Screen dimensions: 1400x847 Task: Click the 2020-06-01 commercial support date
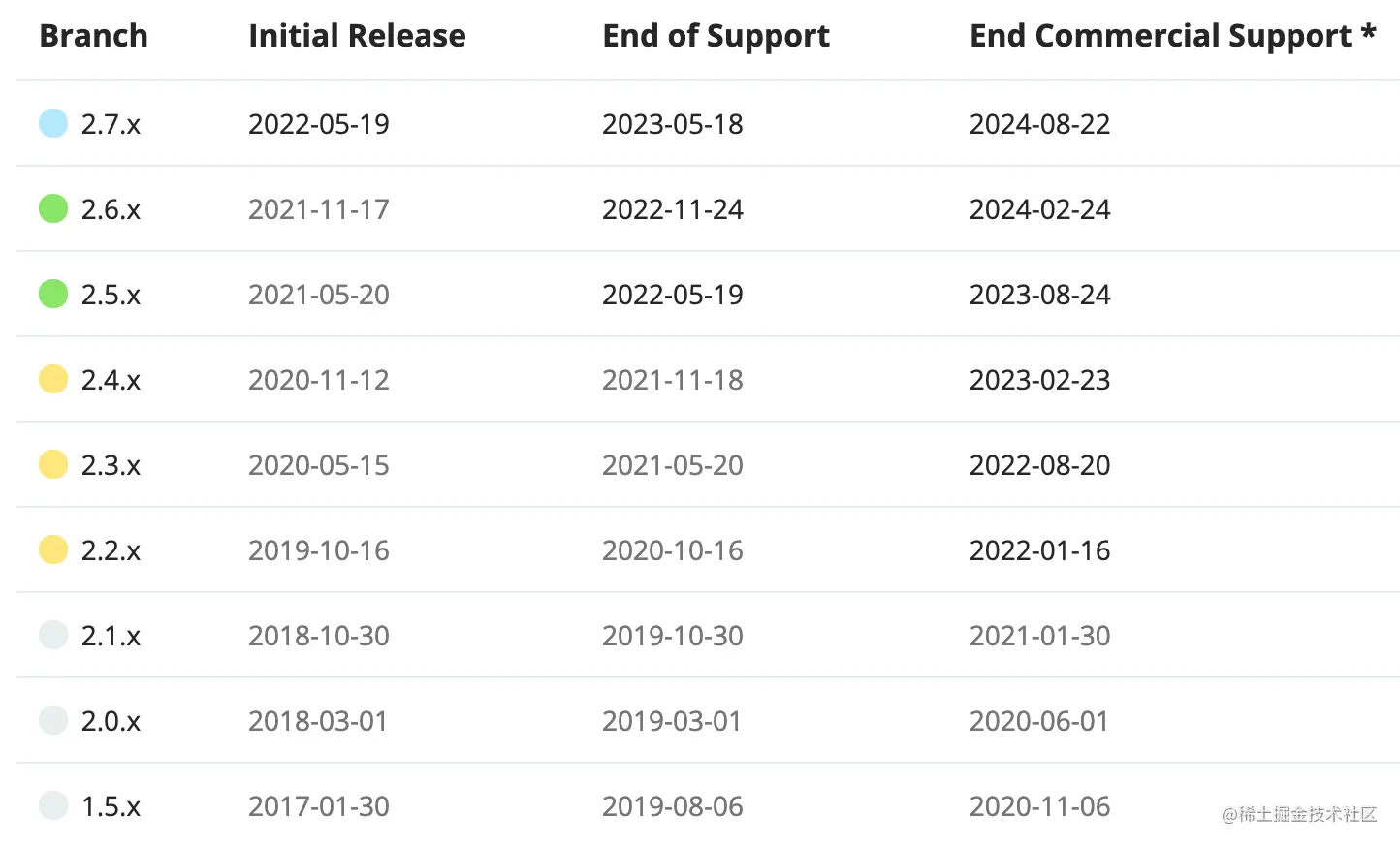(x=1039, y=721)
